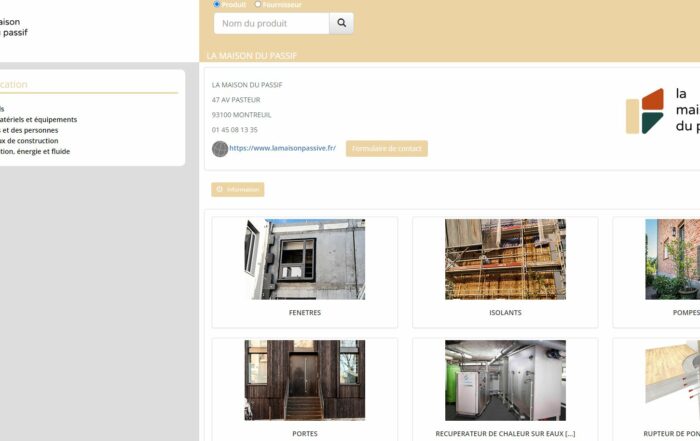Click the magnifier search button
Screen dimensions: 700x441
[341, 23]
